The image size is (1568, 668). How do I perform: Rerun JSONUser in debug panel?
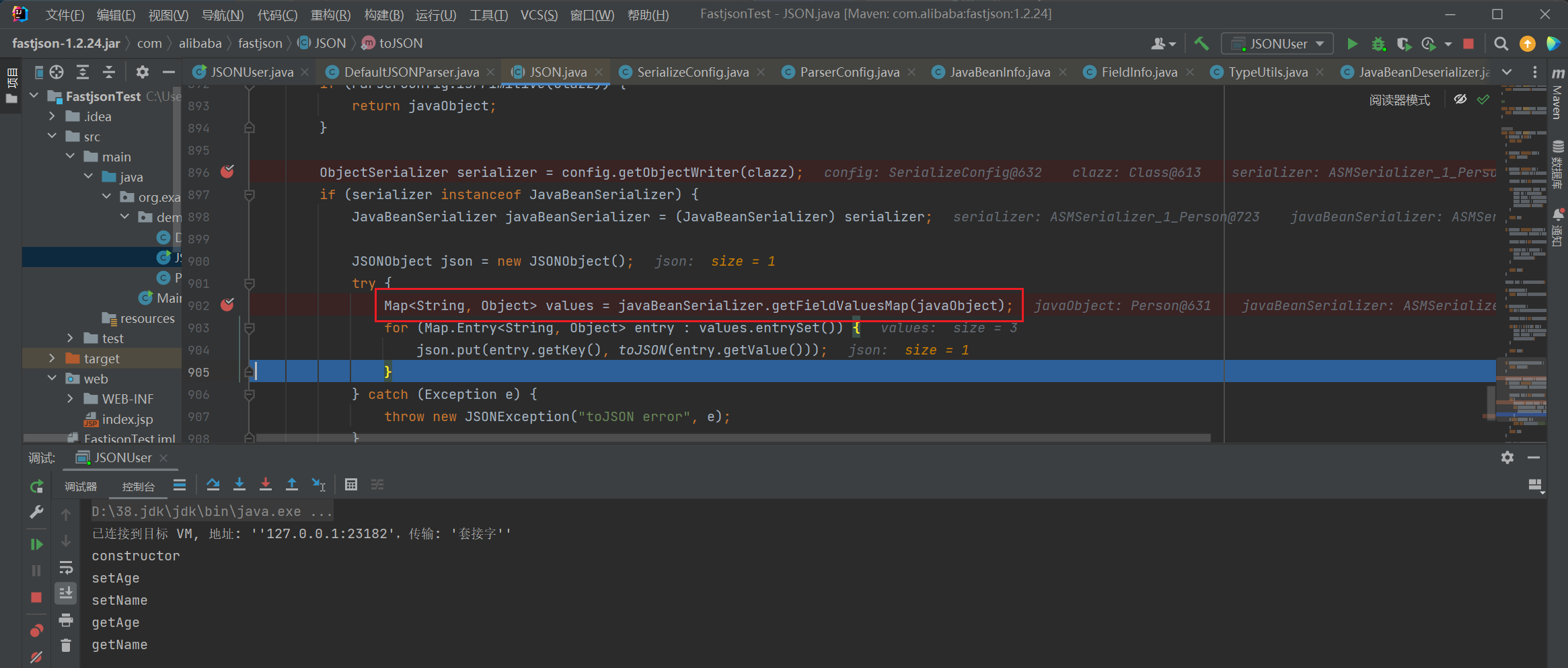tap(36, 486)
